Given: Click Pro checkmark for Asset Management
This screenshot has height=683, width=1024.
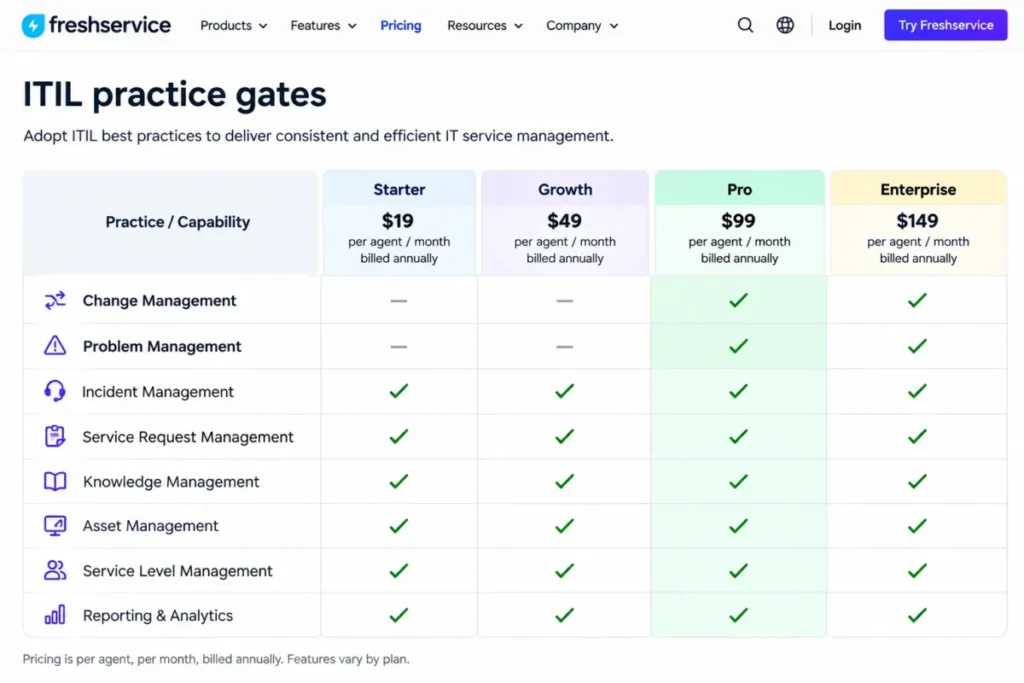Looking at the screenshot, I should [x=739, y=526].
